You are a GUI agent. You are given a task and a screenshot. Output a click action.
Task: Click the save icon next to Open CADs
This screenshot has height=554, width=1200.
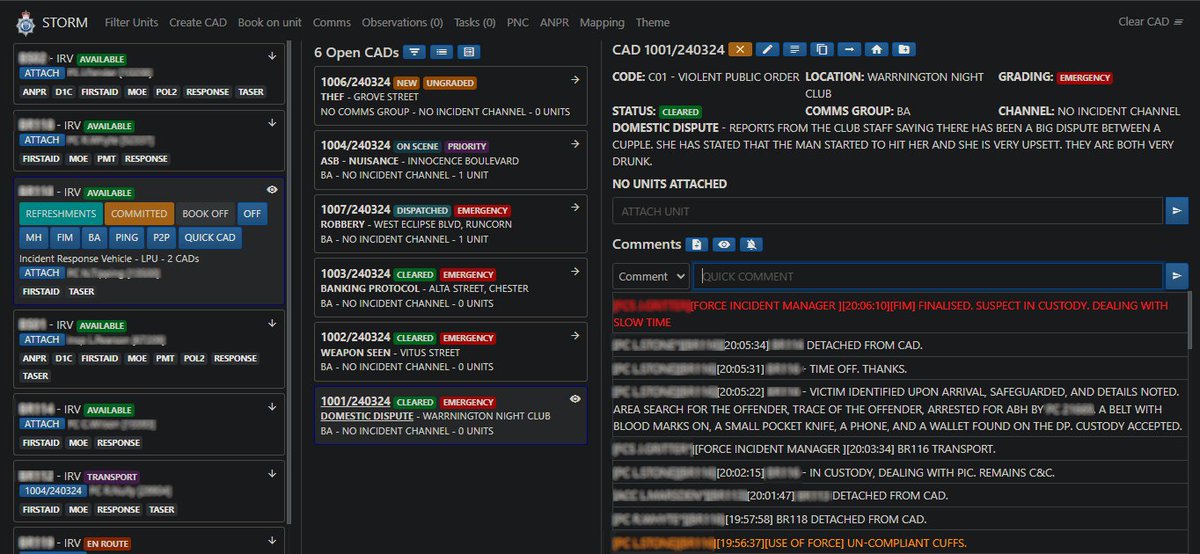(468, 52)
